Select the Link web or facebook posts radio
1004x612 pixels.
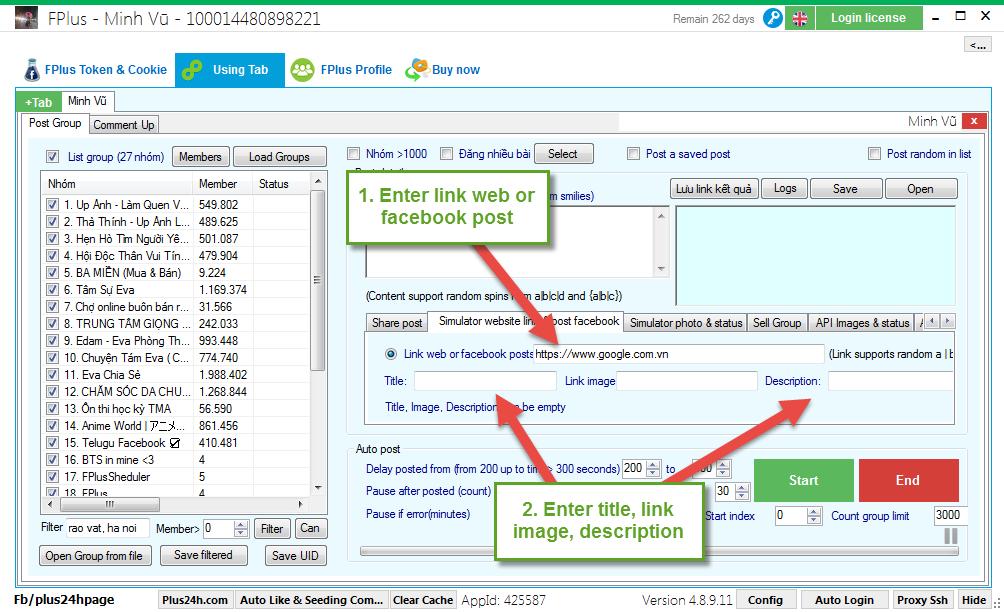(x=391, y=354)
